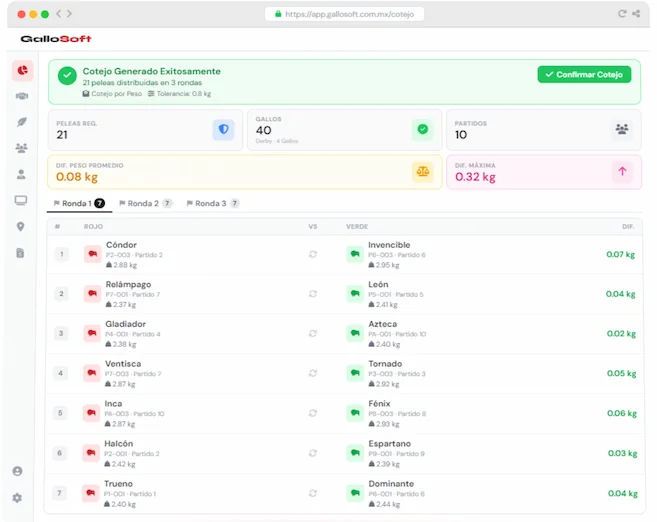657x522 pixels.
Task: Click the browser address bar URL
Action: [344, 14]
